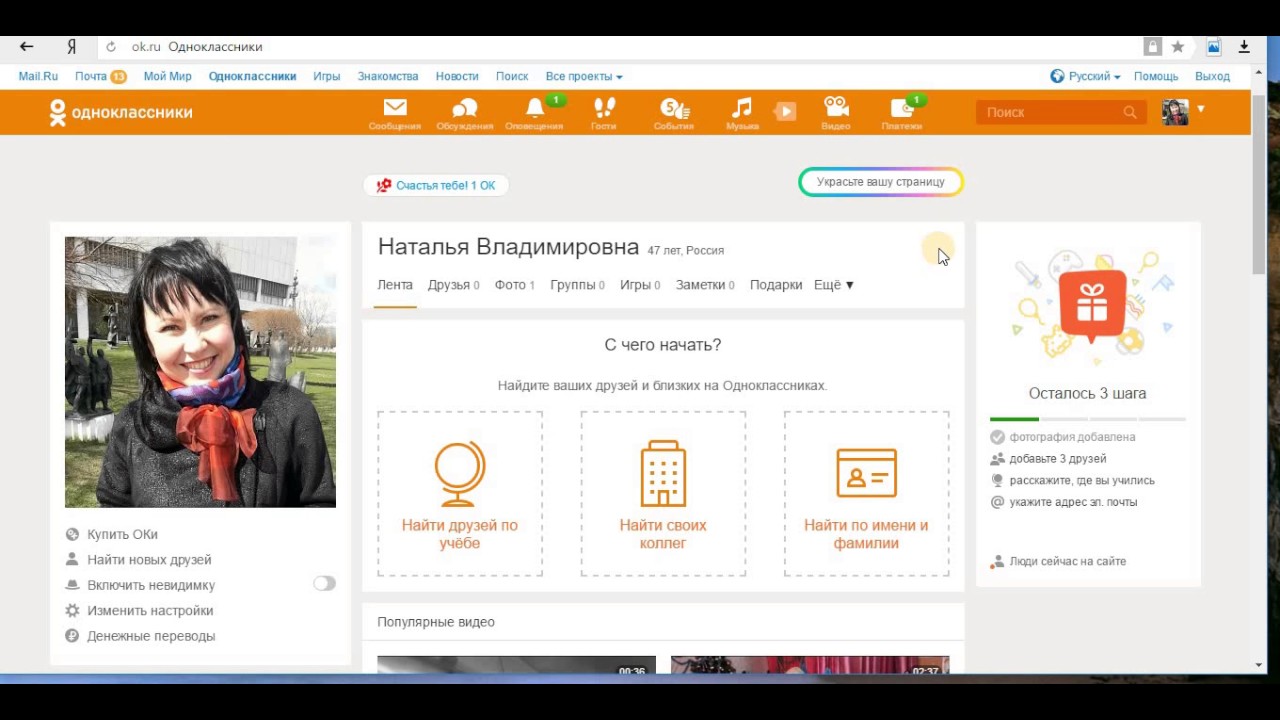
Task: Click Выход to log out
Action: coord(1212,76)
